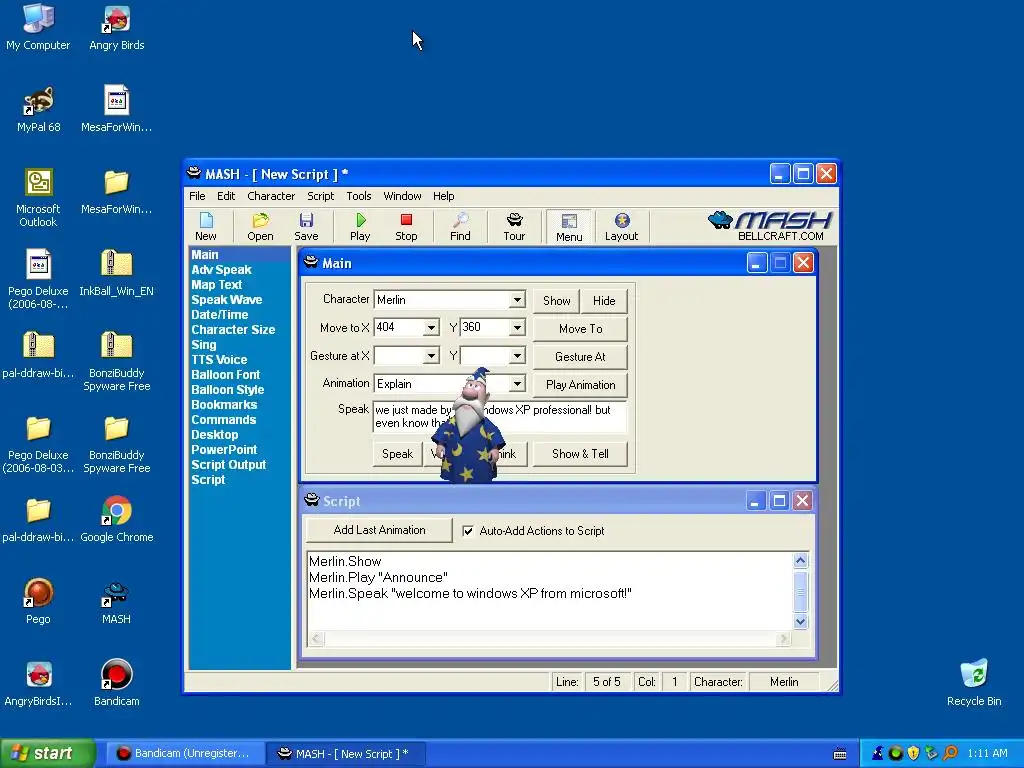
Task: Click the Speak button
Action: 397,454
